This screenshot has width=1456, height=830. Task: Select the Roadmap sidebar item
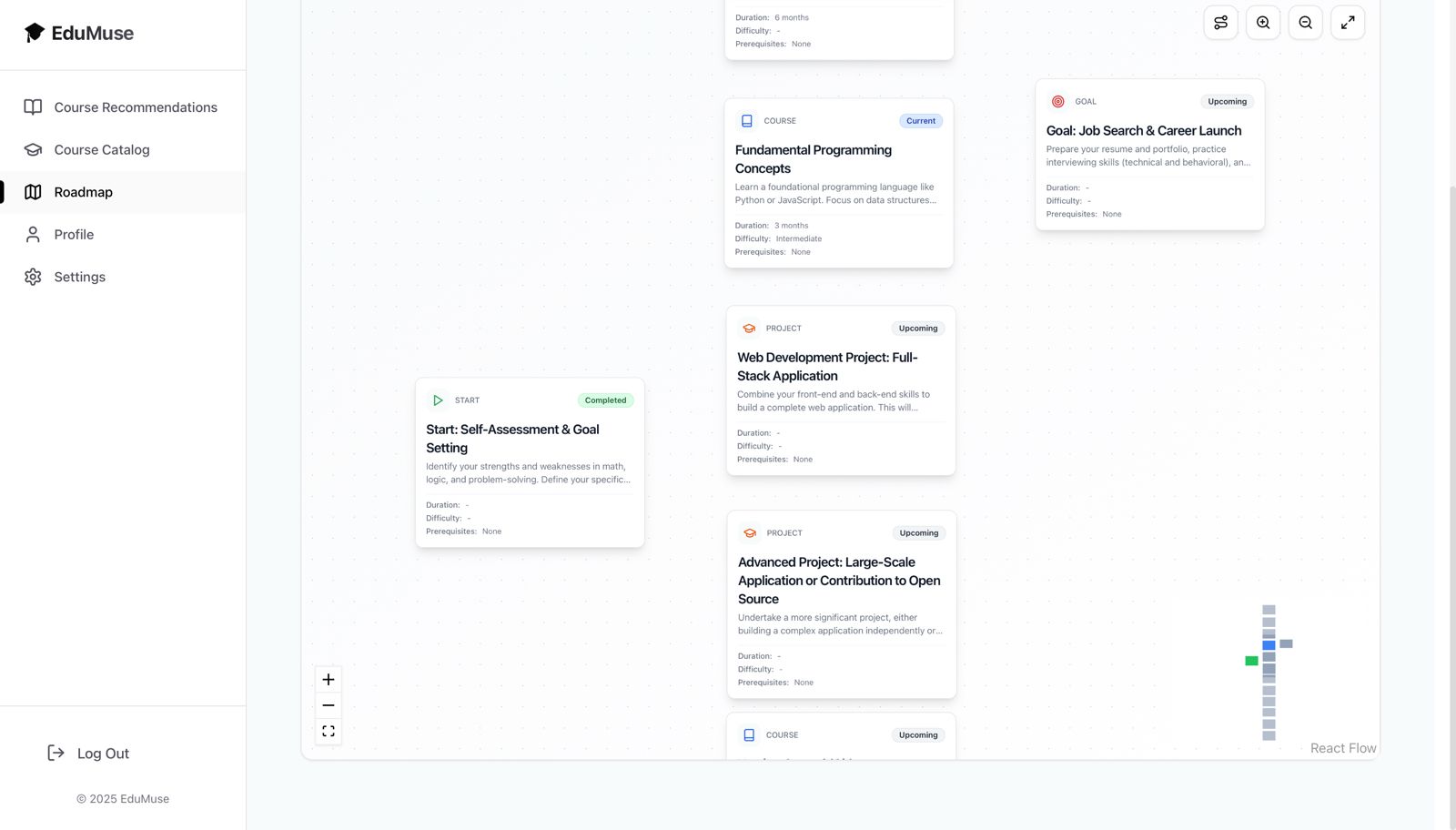coord(122,192)
